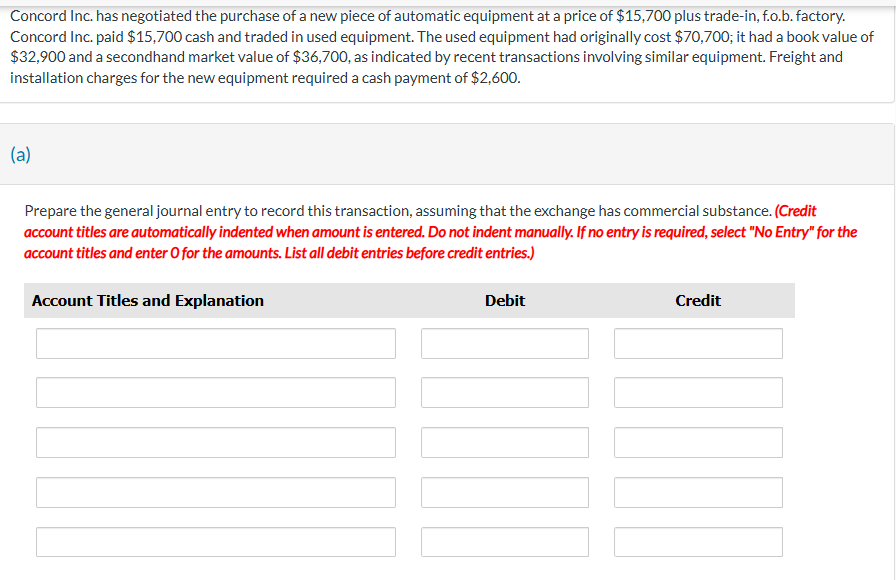This screenshot has height=580, width=896.
Task: Select the last Account Titles input field
Action: 215,541
